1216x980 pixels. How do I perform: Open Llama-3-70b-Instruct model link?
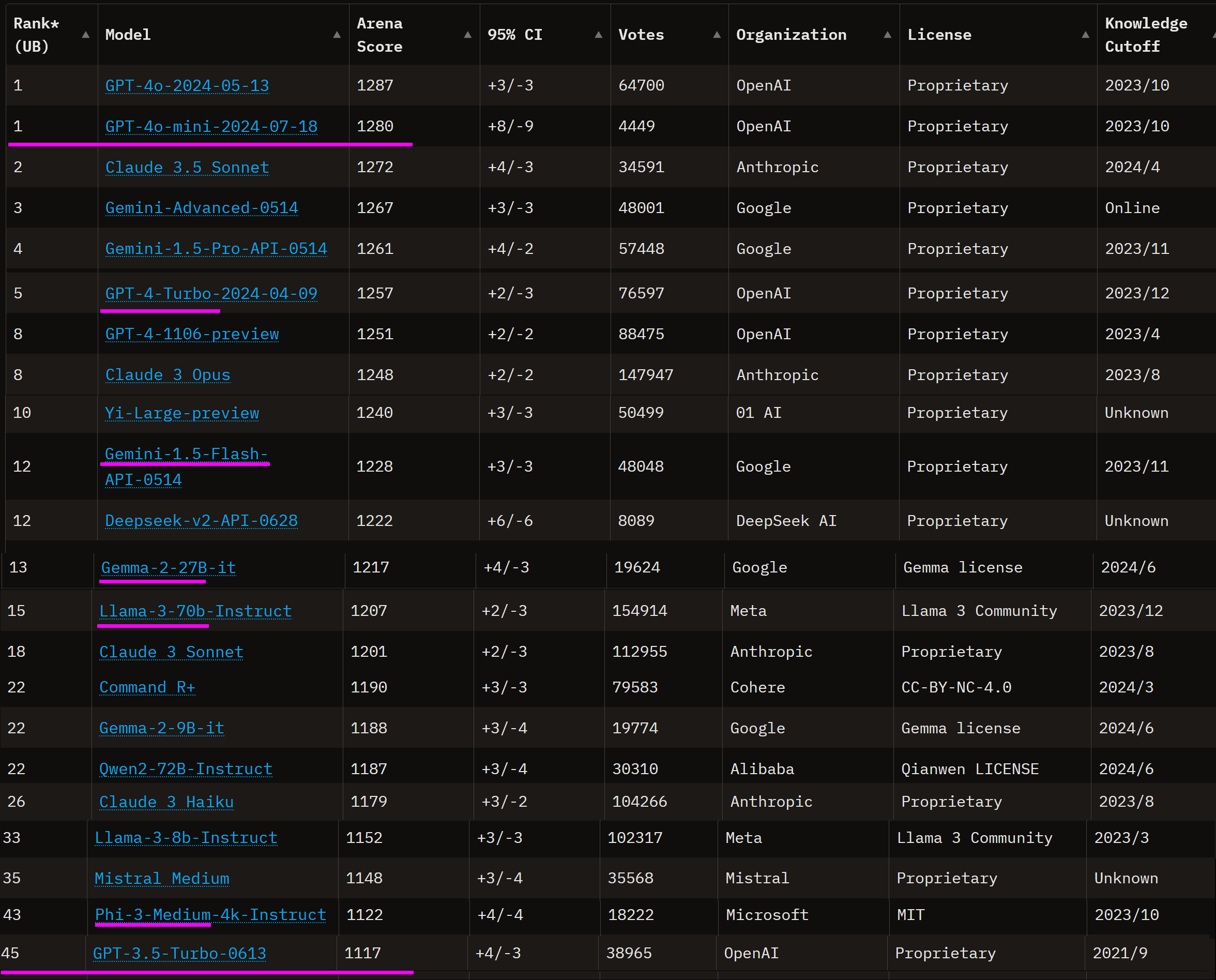tap(195, 611)
